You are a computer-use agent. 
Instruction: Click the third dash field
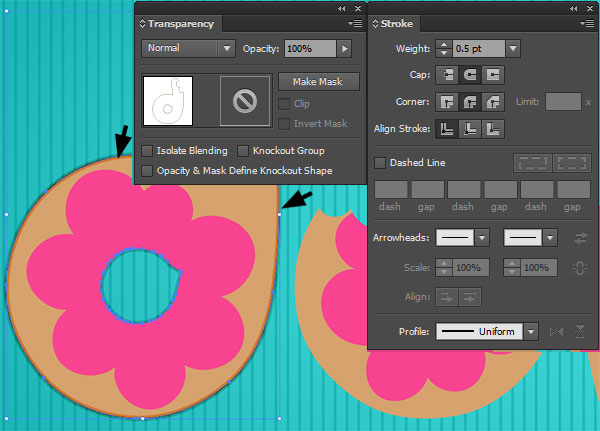537,189
